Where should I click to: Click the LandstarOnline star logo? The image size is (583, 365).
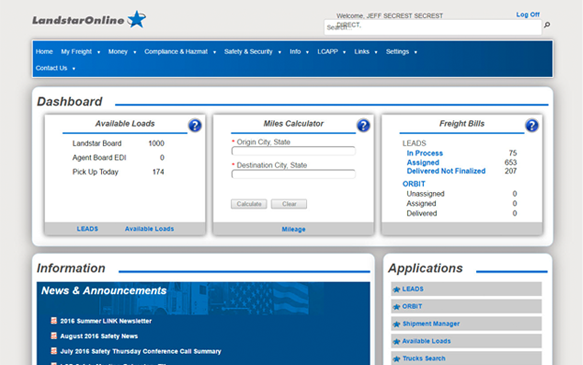136,19
